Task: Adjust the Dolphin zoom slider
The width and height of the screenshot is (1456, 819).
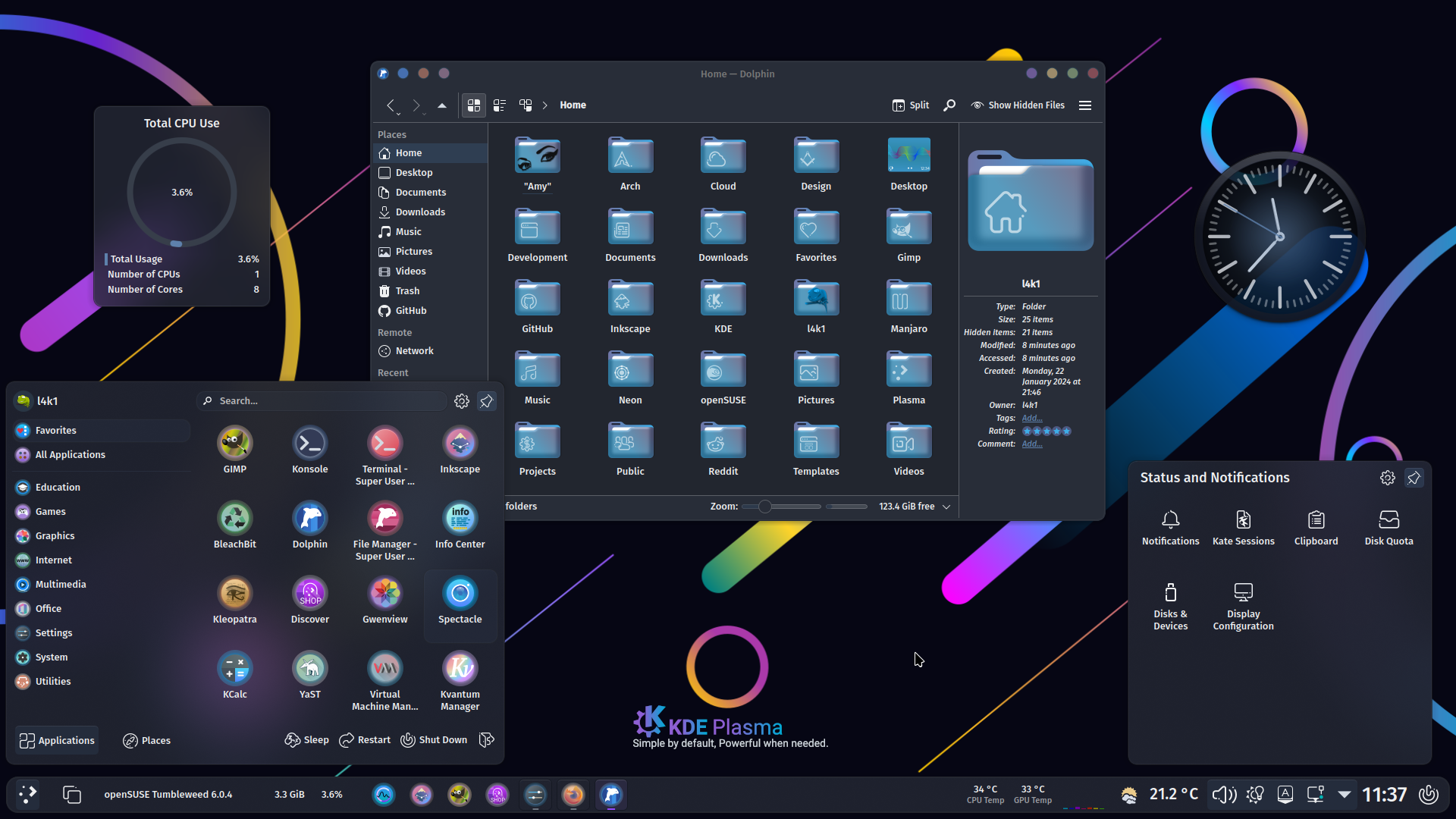Action: pos(781,507)
